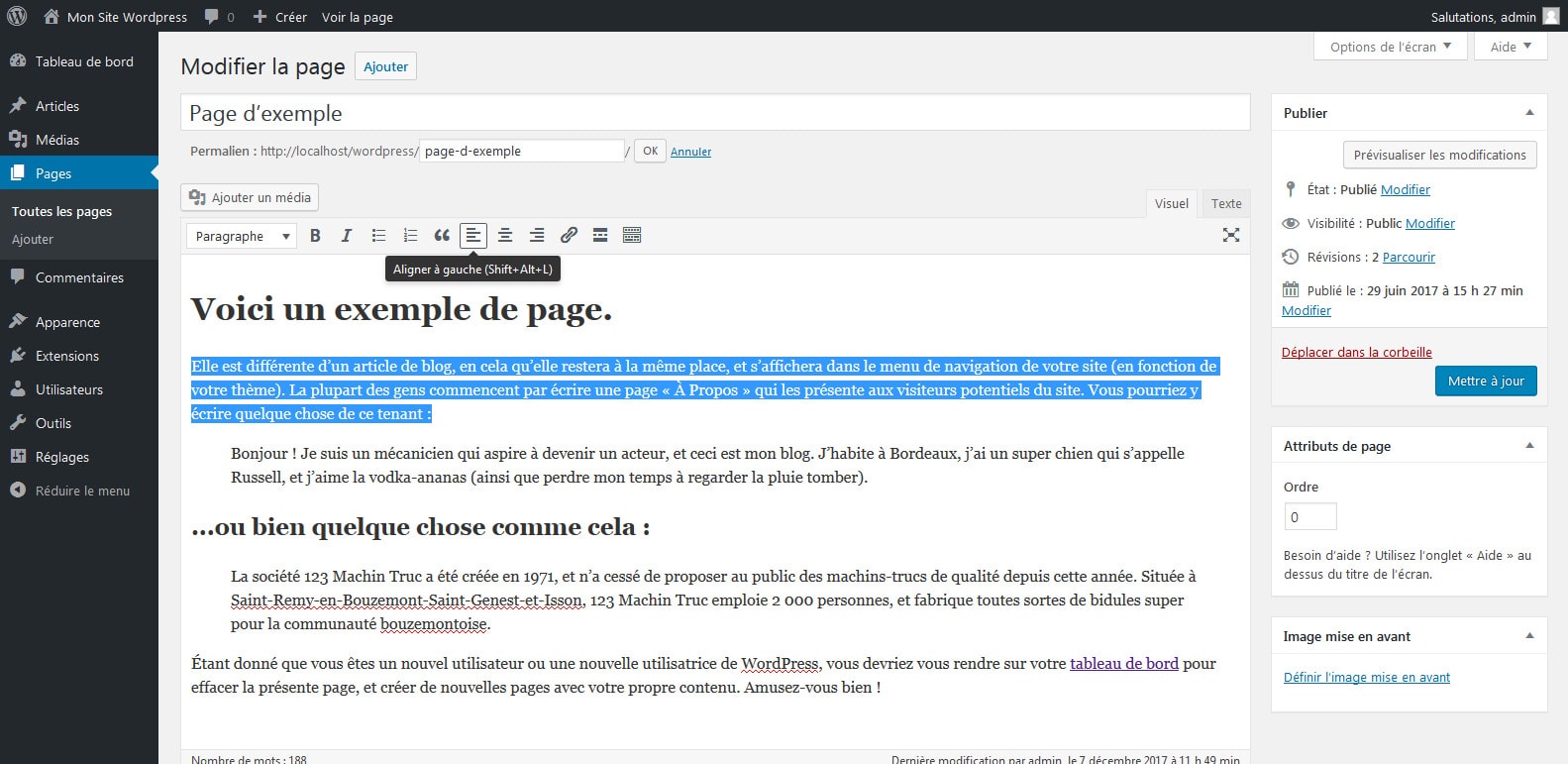Image resolution: width=1568 pixels, height=764 pixels.
Task: Collapse sidebar with Réduire le menu
Action: pyautogui.click(x=79, y=491)
